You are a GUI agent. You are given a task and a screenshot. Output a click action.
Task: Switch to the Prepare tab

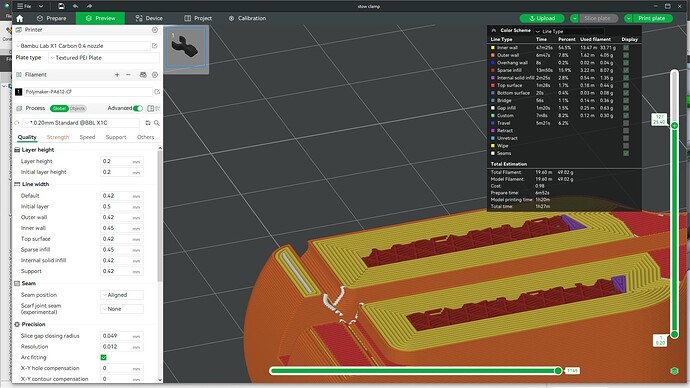(51, 18)
